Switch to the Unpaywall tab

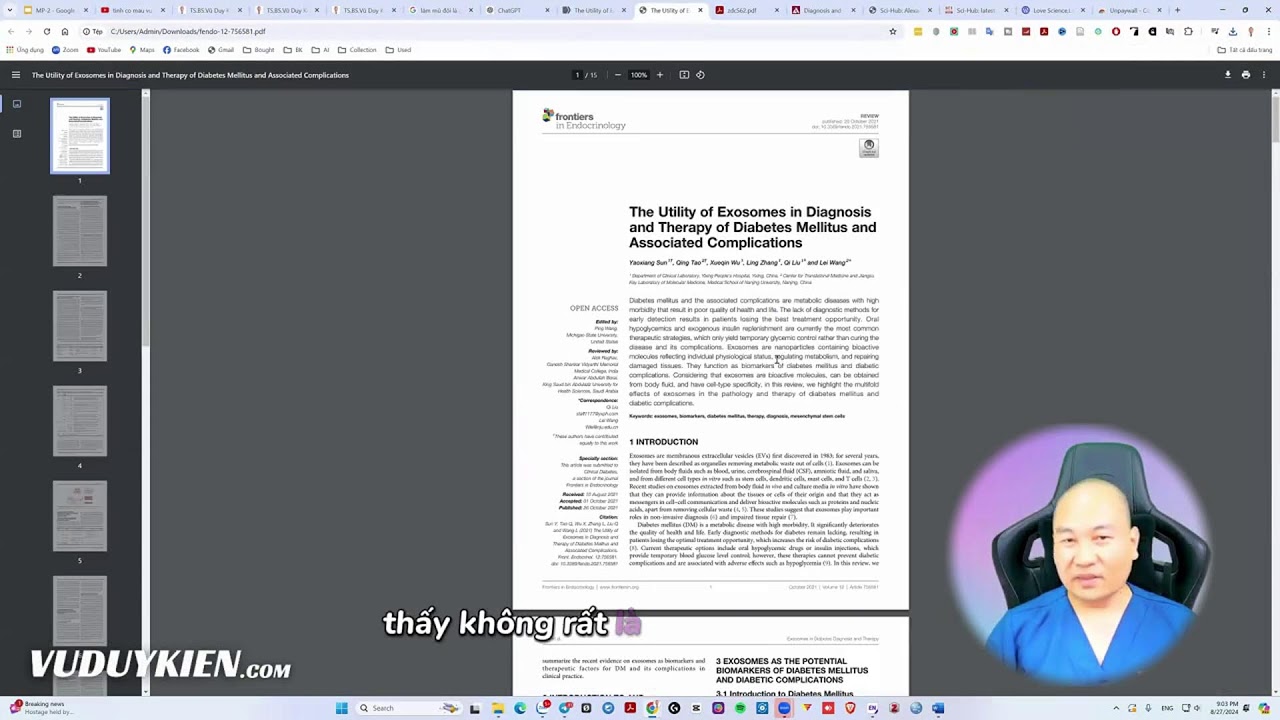point(1131,10)
